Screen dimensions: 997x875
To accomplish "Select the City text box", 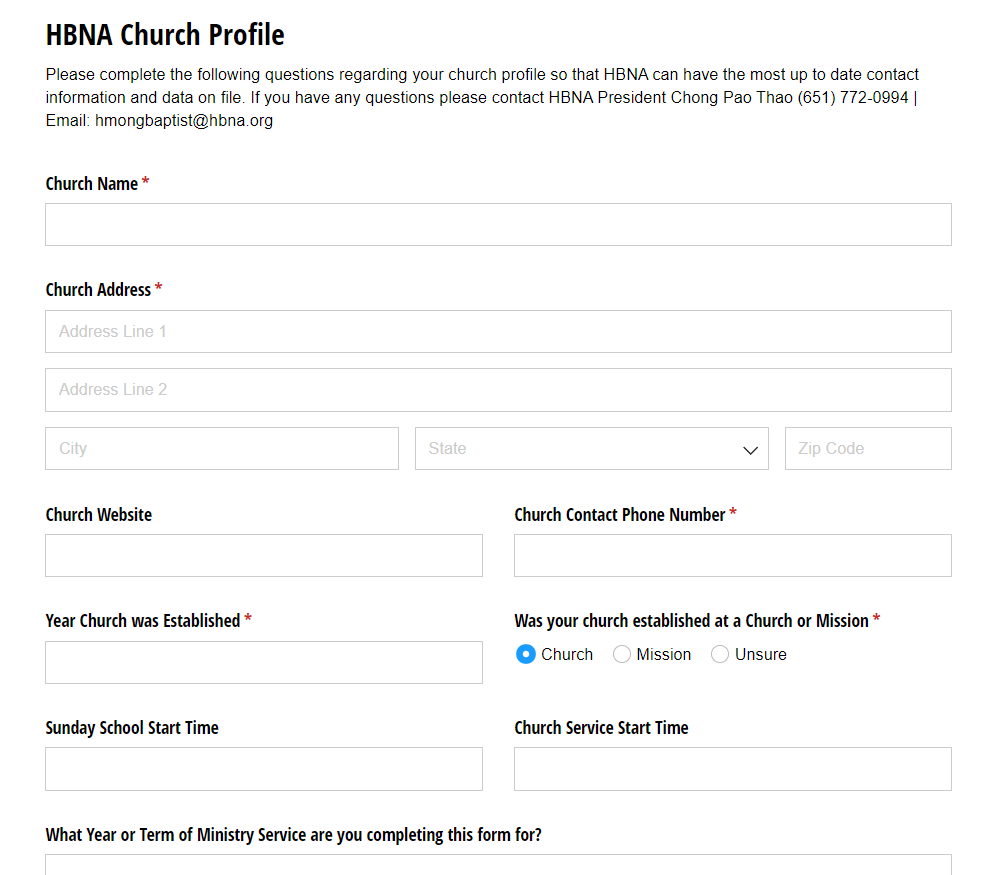I will coord(222,448).
